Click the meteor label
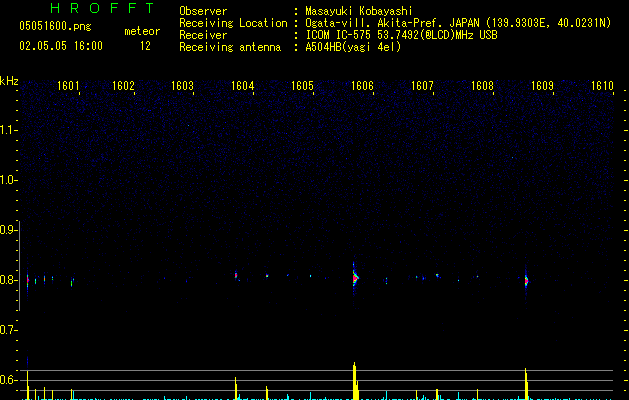The image size is (629, 400). coord(142,31)
